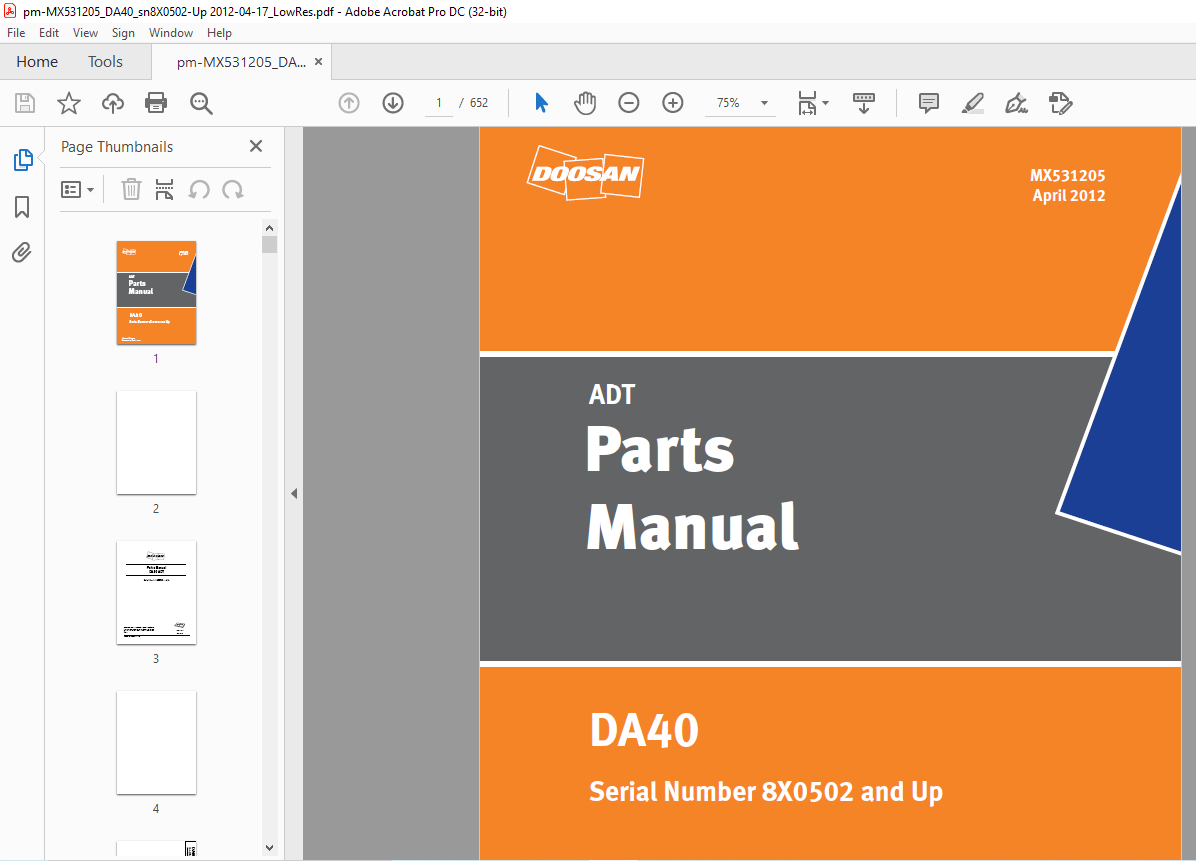Open the View menu
1196x861 pixels.
85,33
